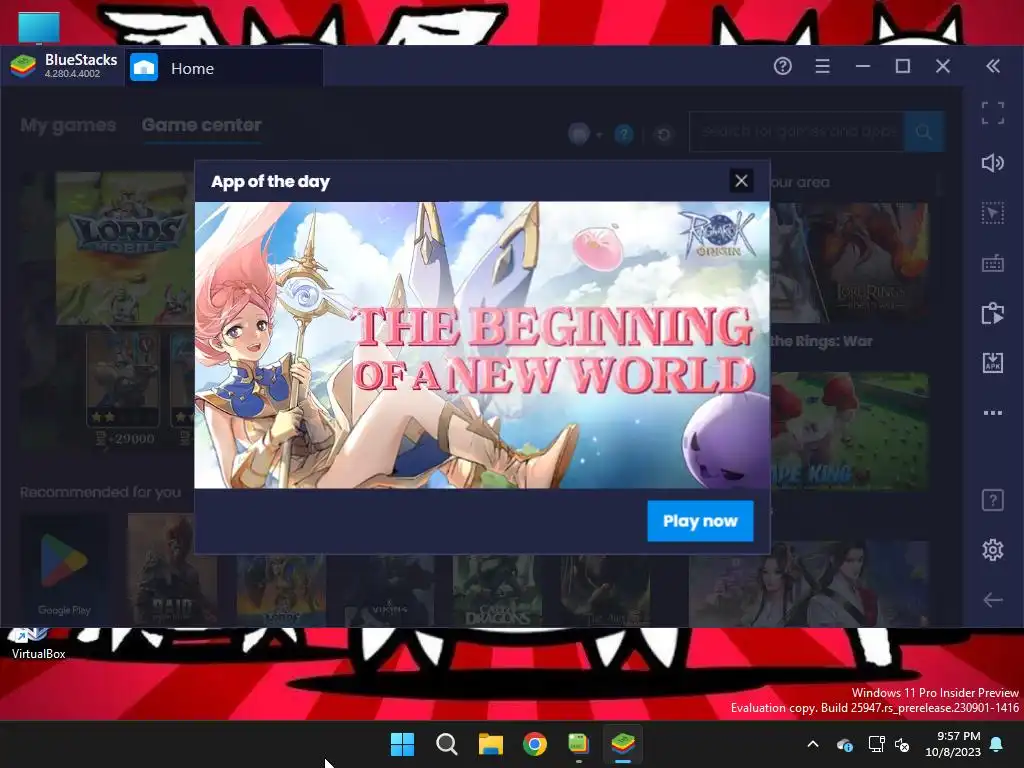Switch to Game center tab

[x=201, y=125]
